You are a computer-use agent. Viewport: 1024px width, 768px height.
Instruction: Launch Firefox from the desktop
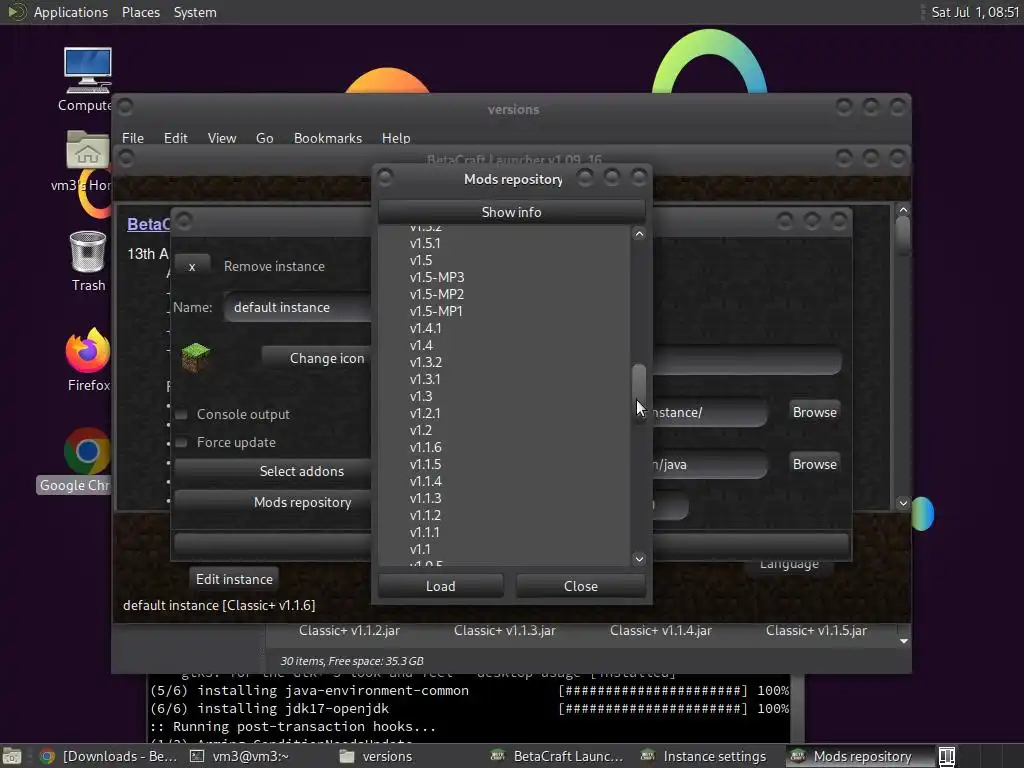(x=88, y=350)
